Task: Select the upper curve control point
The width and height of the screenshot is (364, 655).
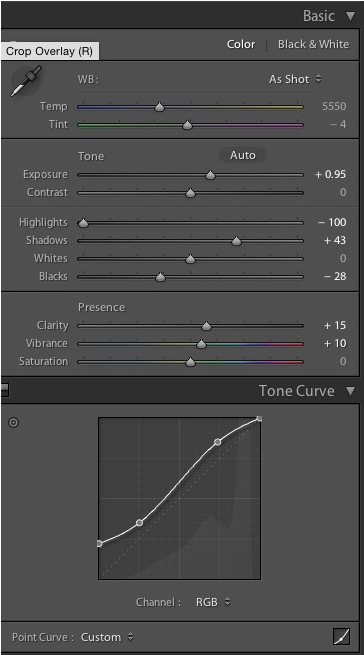Action: 217,442
